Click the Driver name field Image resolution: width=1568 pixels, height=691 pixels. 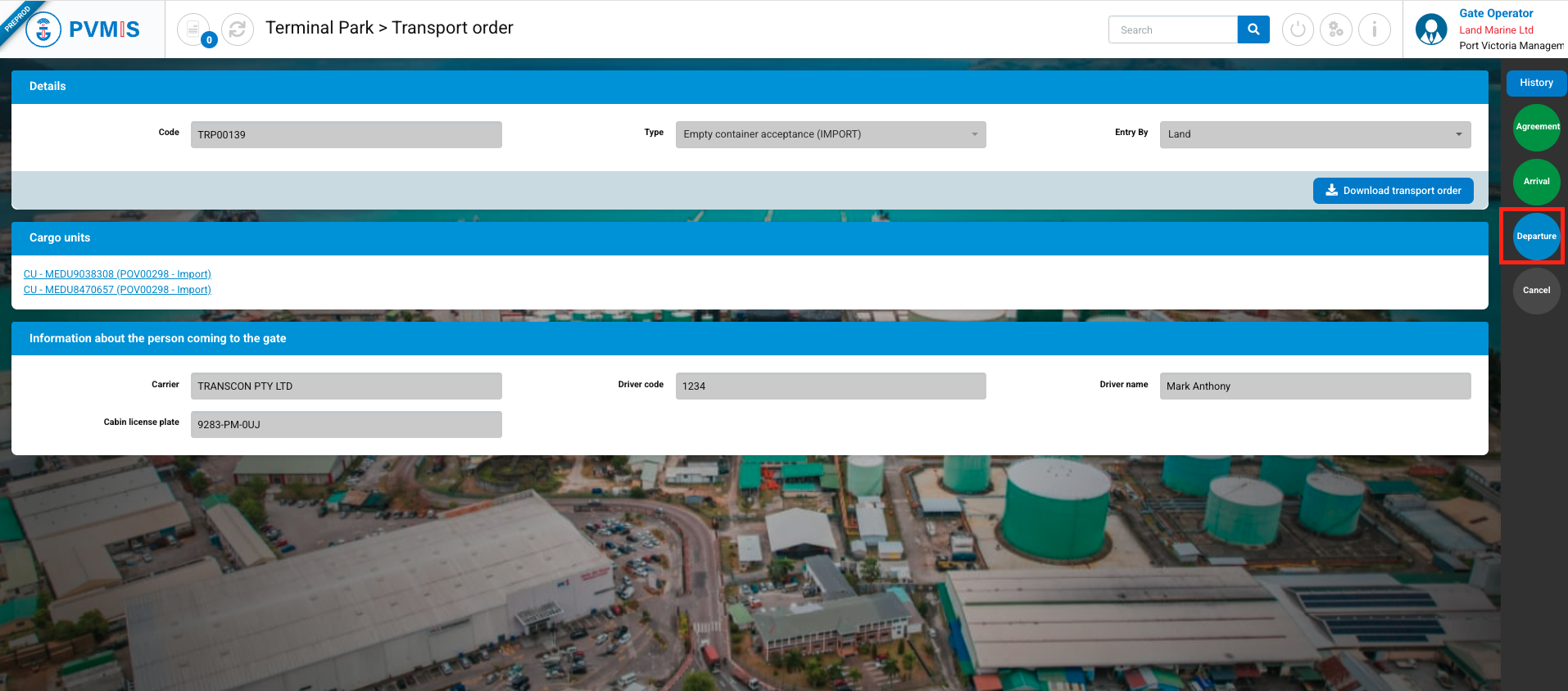point(1315,386)
